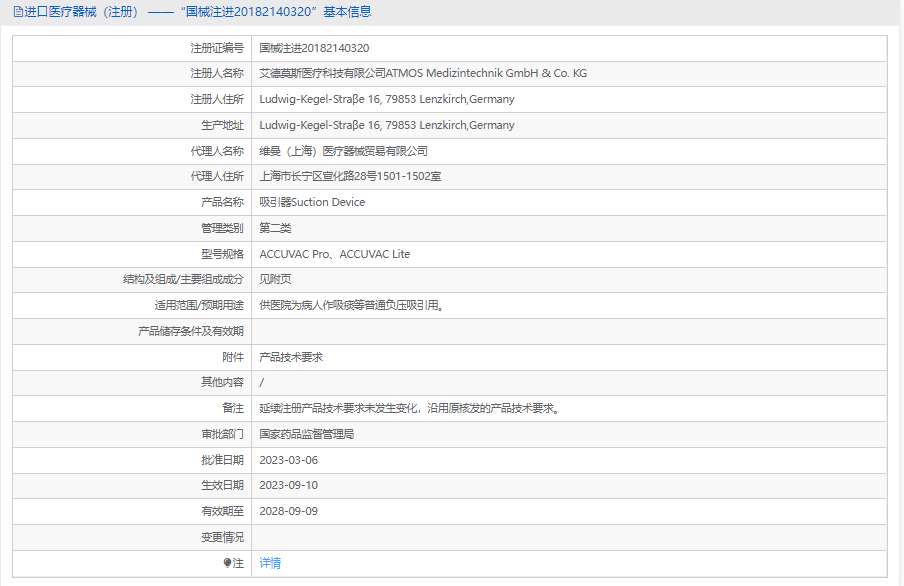Click the 生效日期 label
The height and width of the screenshot is (586, 904).
(x=222, y=486)
